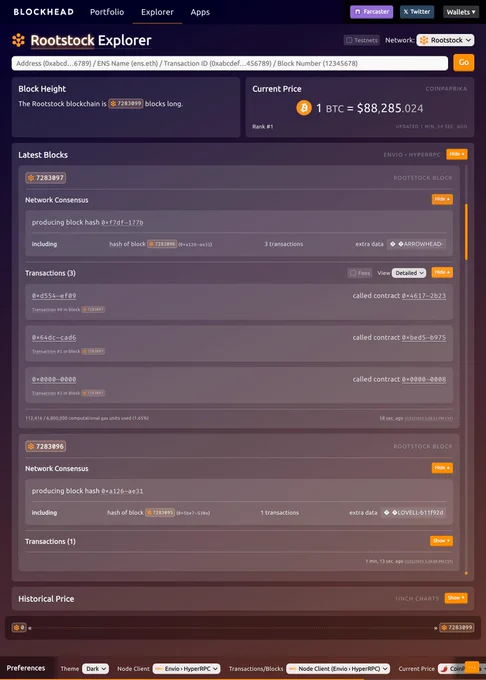Hide Network Consensus for block 7283097
Viewport: 486px width, 680px height.
[442, 199]
